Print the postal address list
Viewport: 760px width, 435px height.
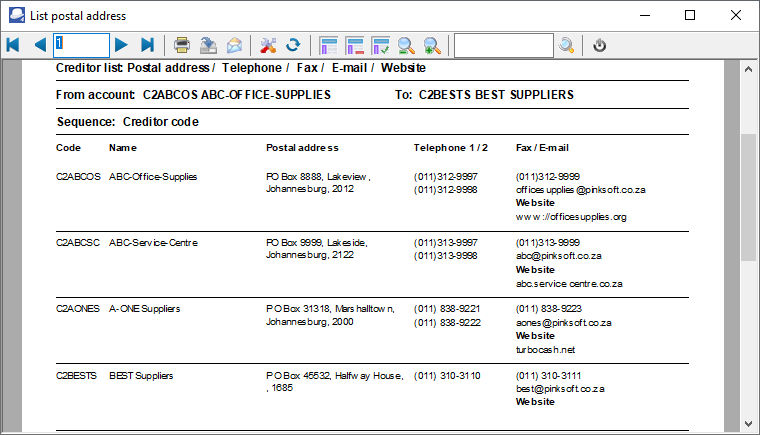click(x=182, y=45)
